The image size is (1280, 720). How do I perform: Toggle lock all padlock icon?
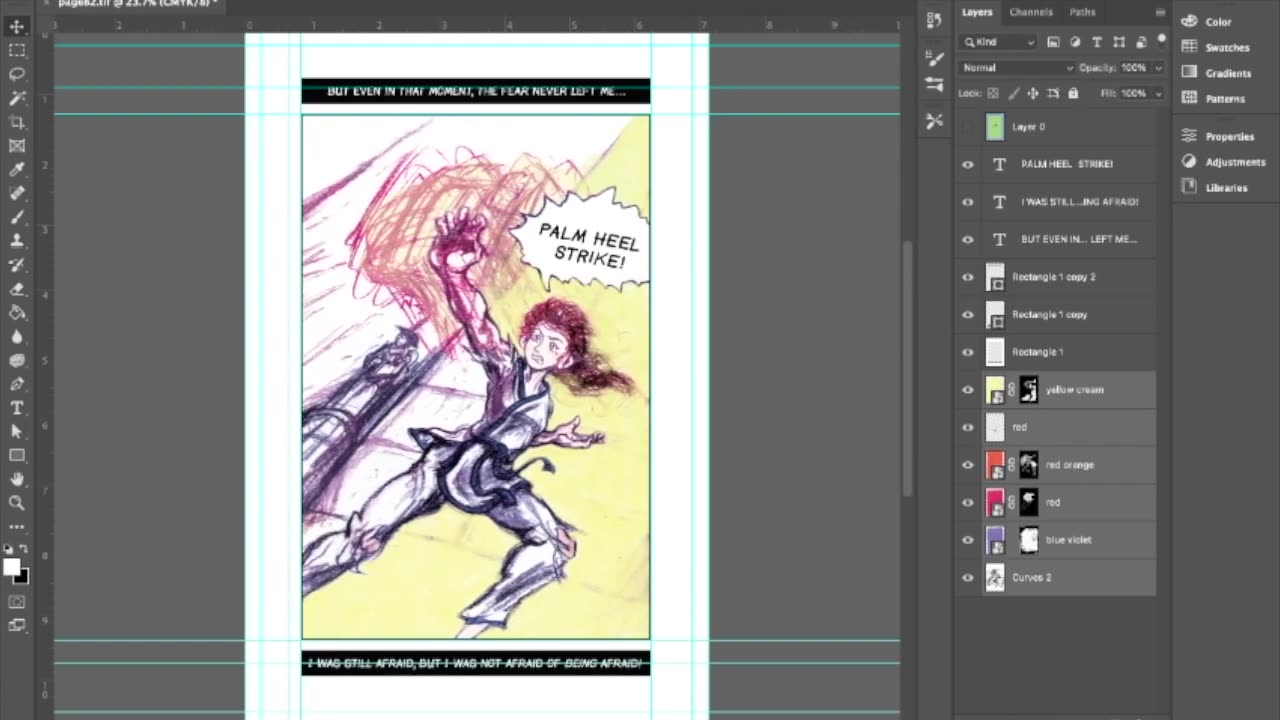1073,93
